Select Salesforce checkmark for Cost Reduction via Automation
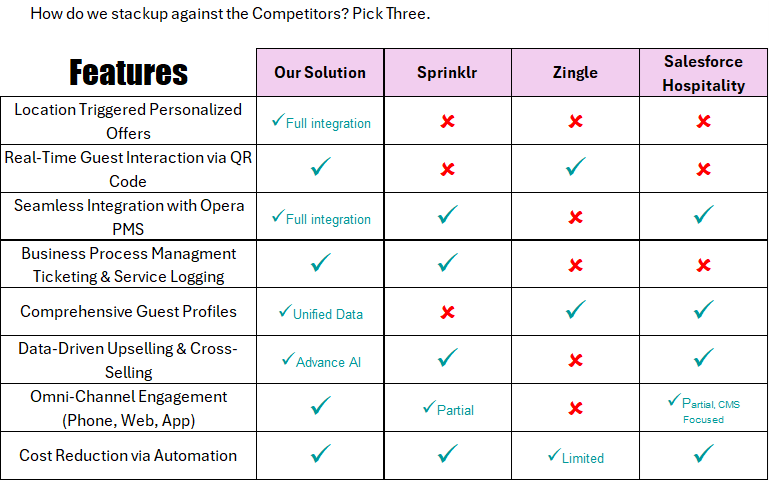The height and width of the screenshot is (481, 769). tap(703, 454)
